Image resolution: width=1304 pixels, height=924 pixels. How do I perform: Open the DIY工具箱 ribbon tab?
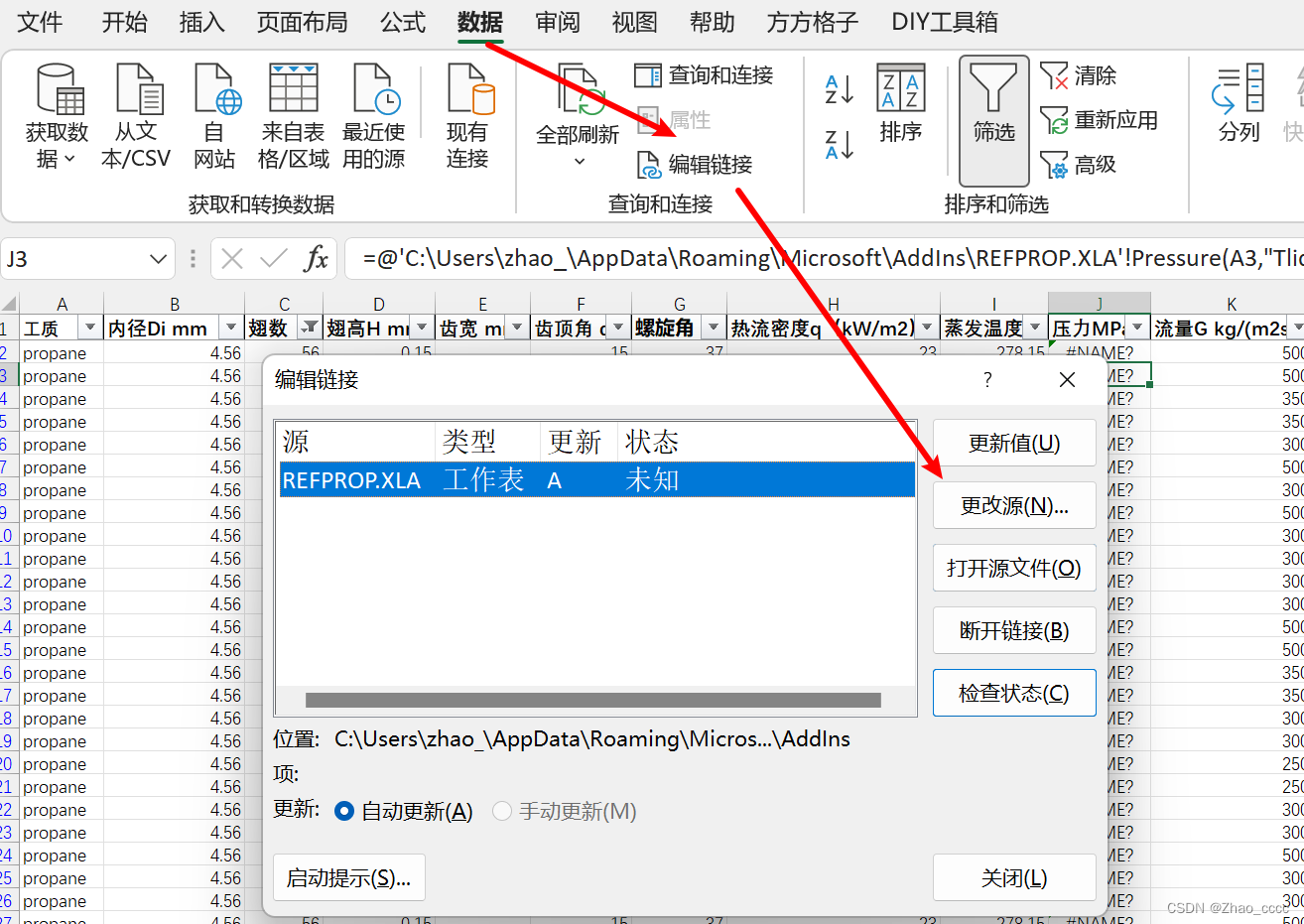(x=944, y=22)
